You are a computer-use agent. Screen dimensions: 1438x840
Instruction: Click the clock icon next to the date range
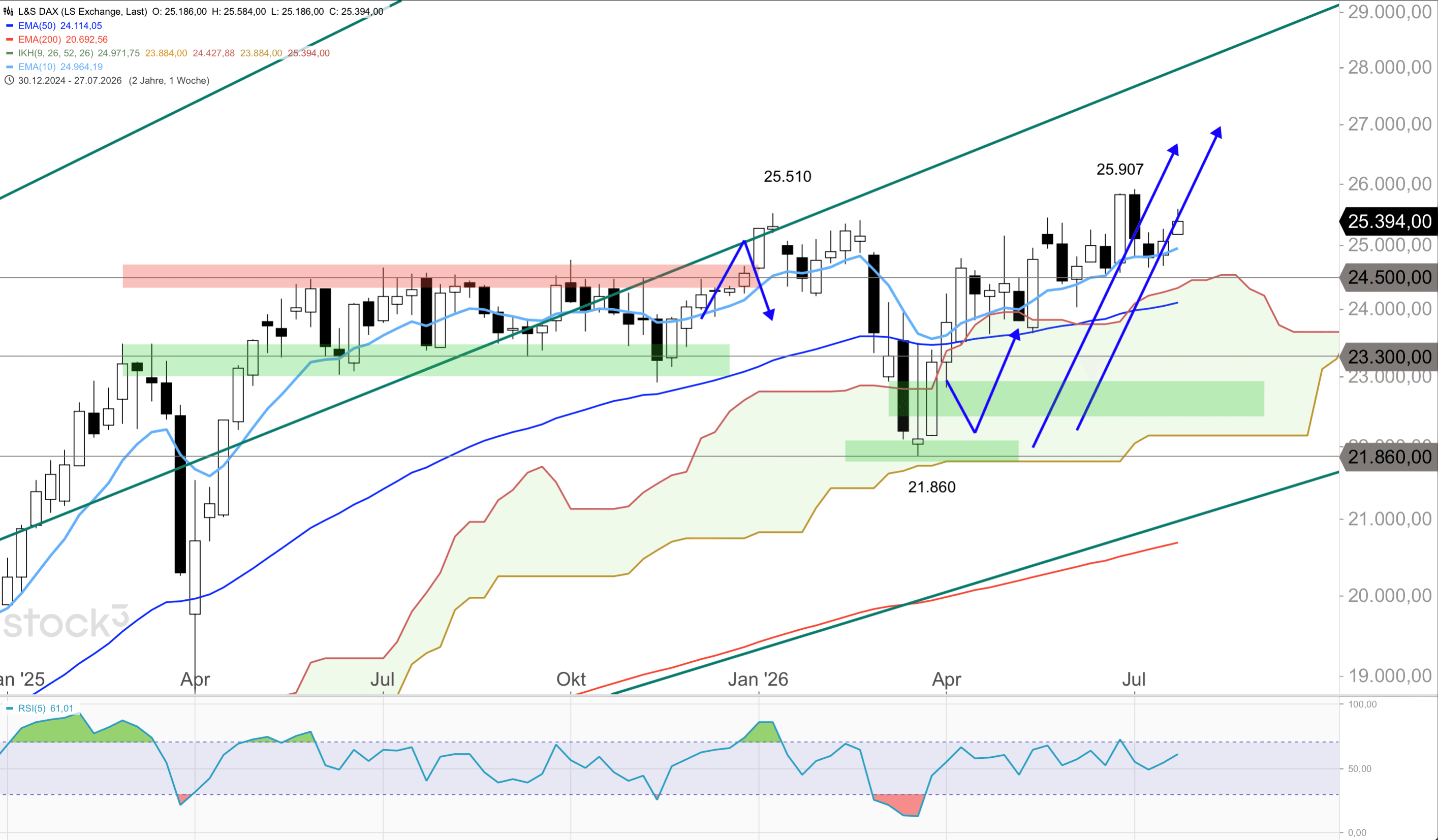click(9, 80)
